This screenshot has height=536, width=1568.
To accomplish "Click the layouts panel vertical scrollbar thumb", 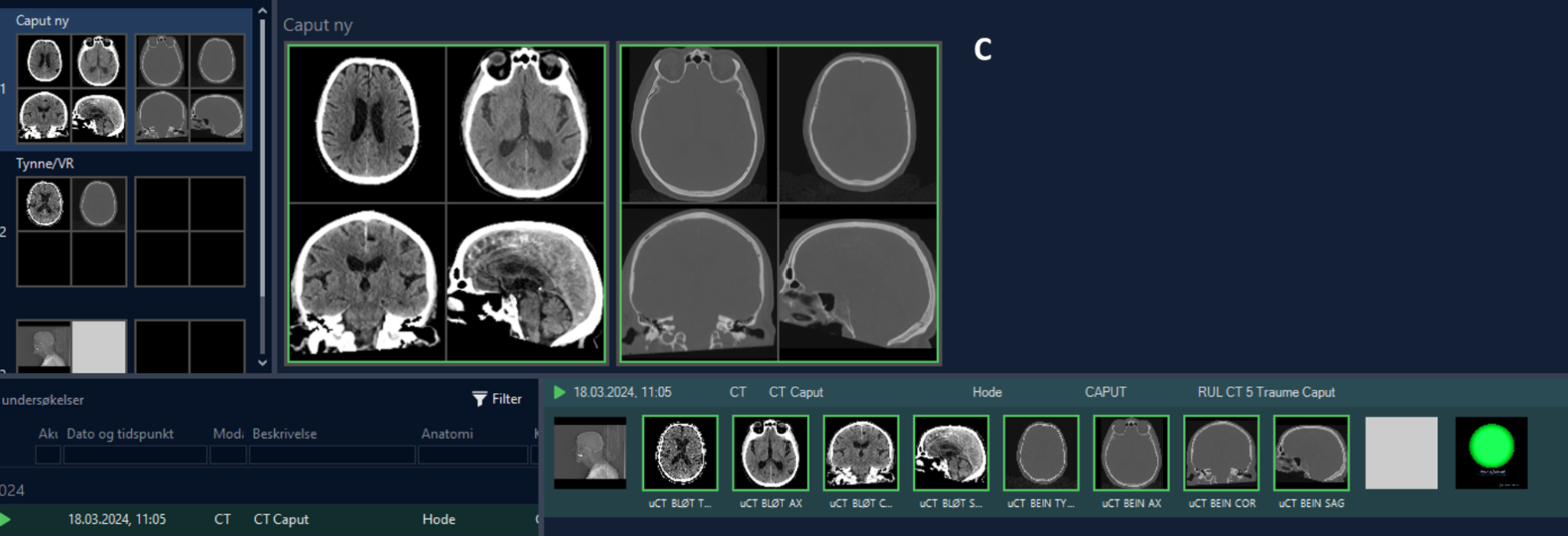I will [263, 157].
